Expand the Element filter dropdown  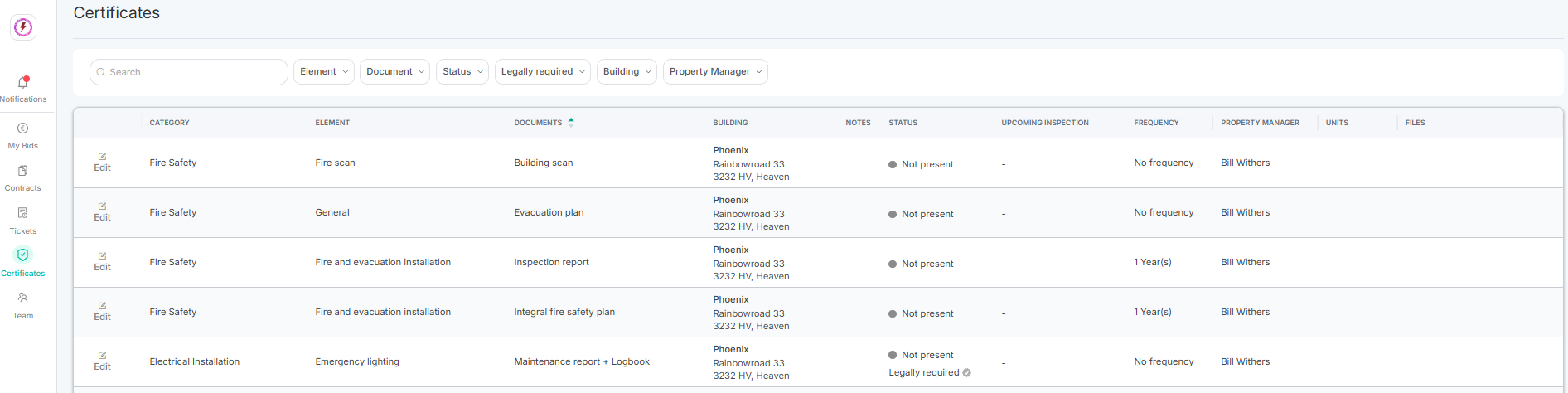324,71
